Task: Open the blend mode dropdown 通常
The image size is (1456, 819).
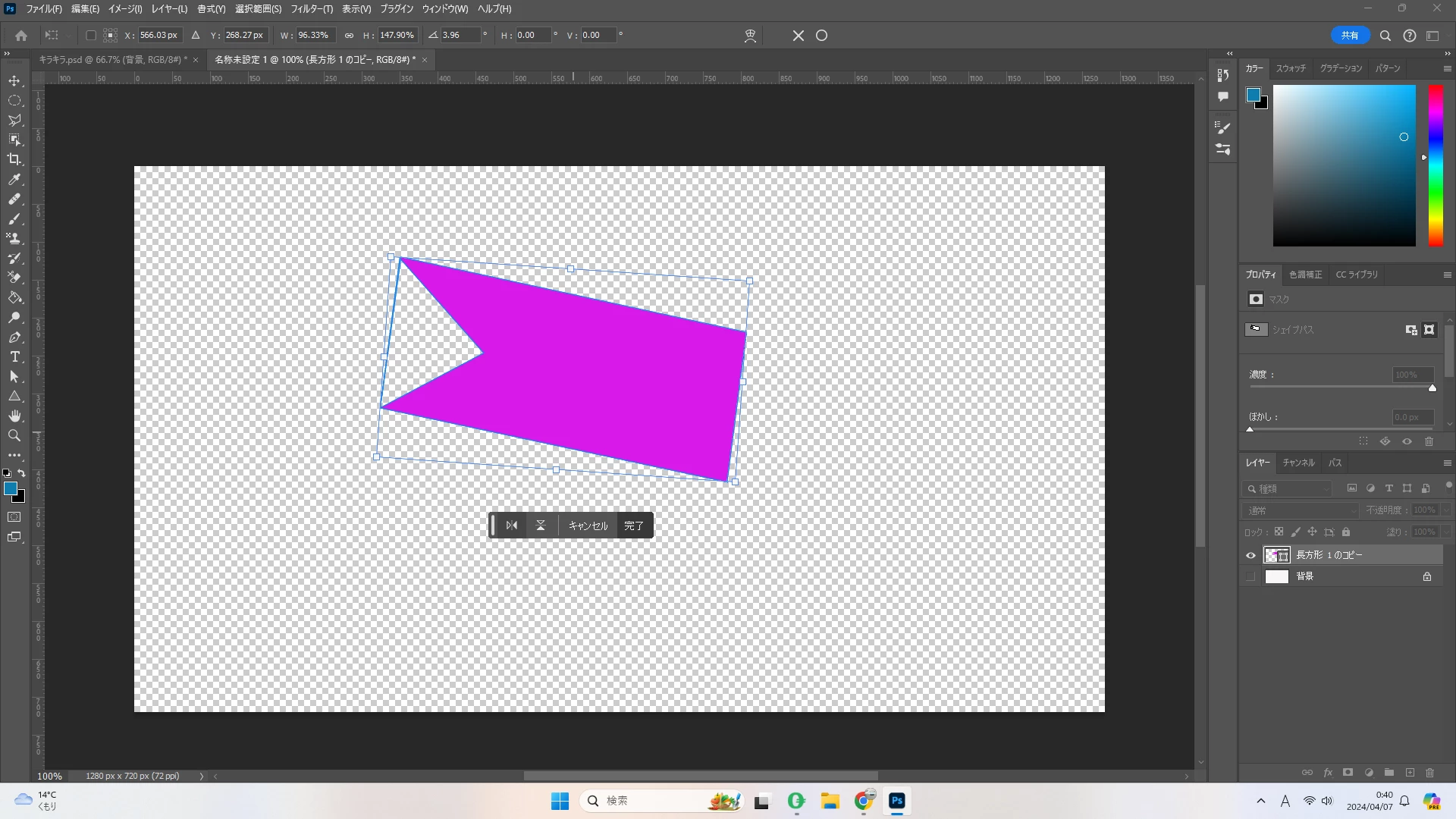Action: coord(1301,510)
